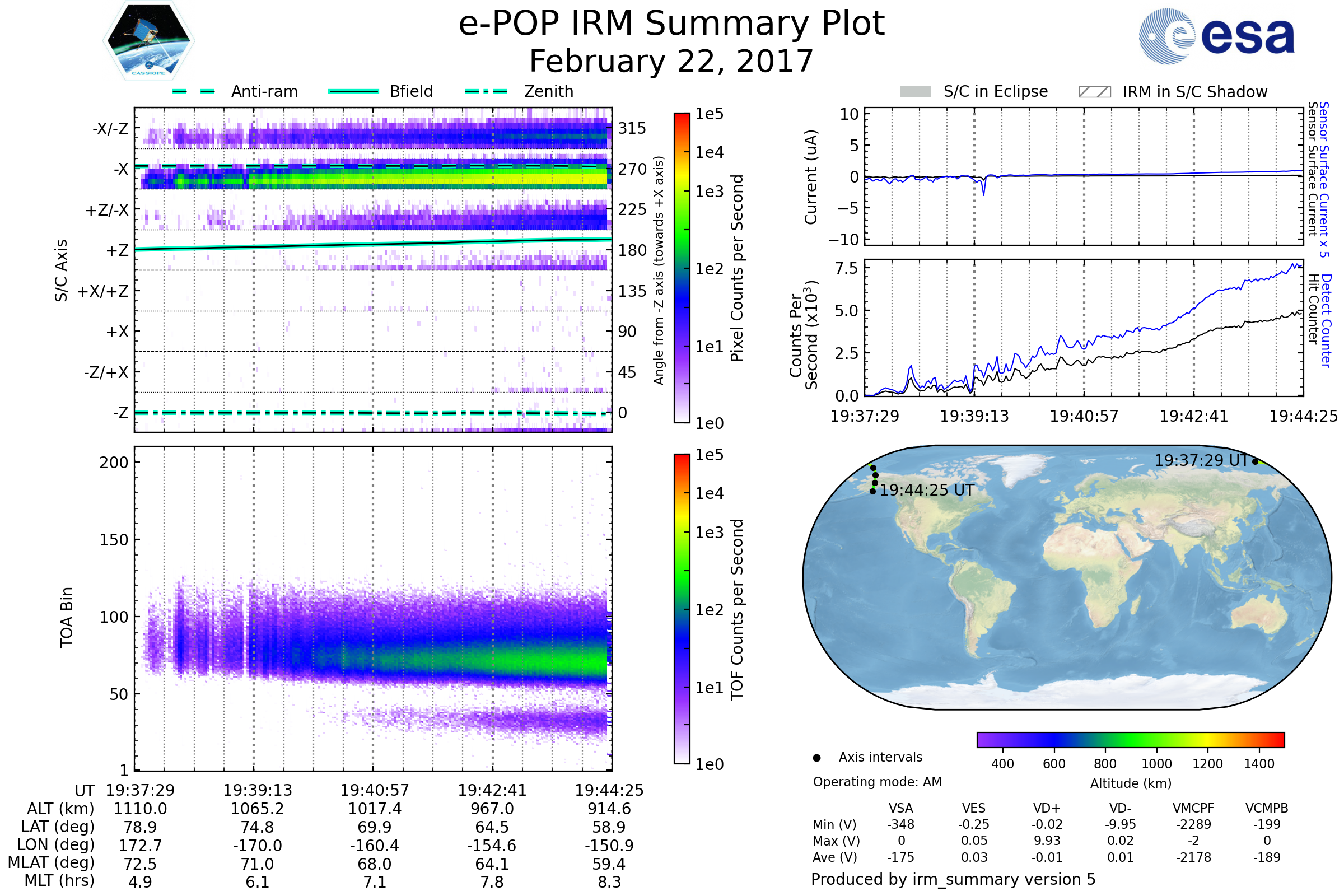Click the Sensor Surface Current x 5 label
Viewport: 1344px width, 896px height.
1323,179
